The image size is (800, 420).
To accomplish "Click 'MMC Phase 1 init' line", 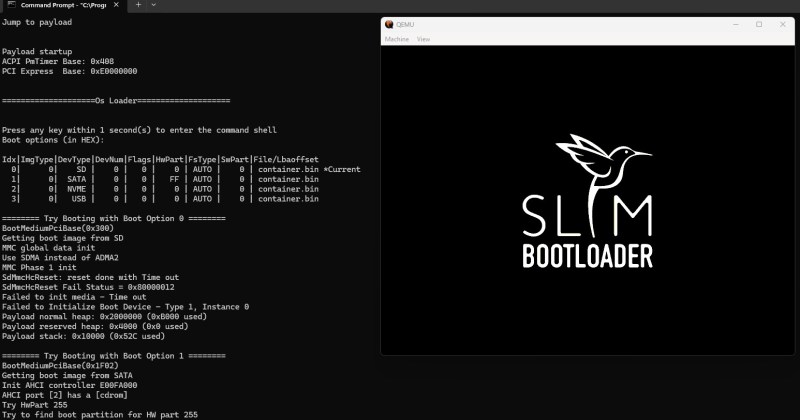I will click(x=39, y=267).
